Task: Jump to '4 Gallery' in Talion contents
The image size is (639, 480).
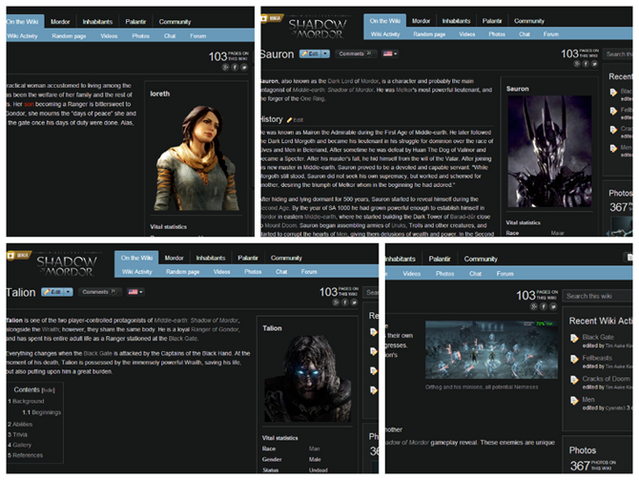Action: [19, 445]
